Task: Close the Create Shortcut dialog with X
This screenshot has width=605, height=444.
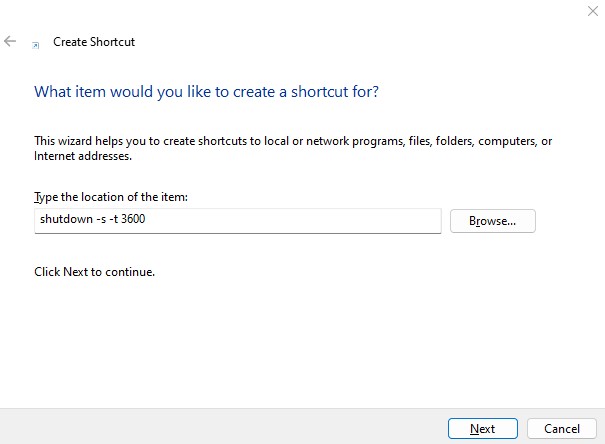Action: [x=593, y=11]
